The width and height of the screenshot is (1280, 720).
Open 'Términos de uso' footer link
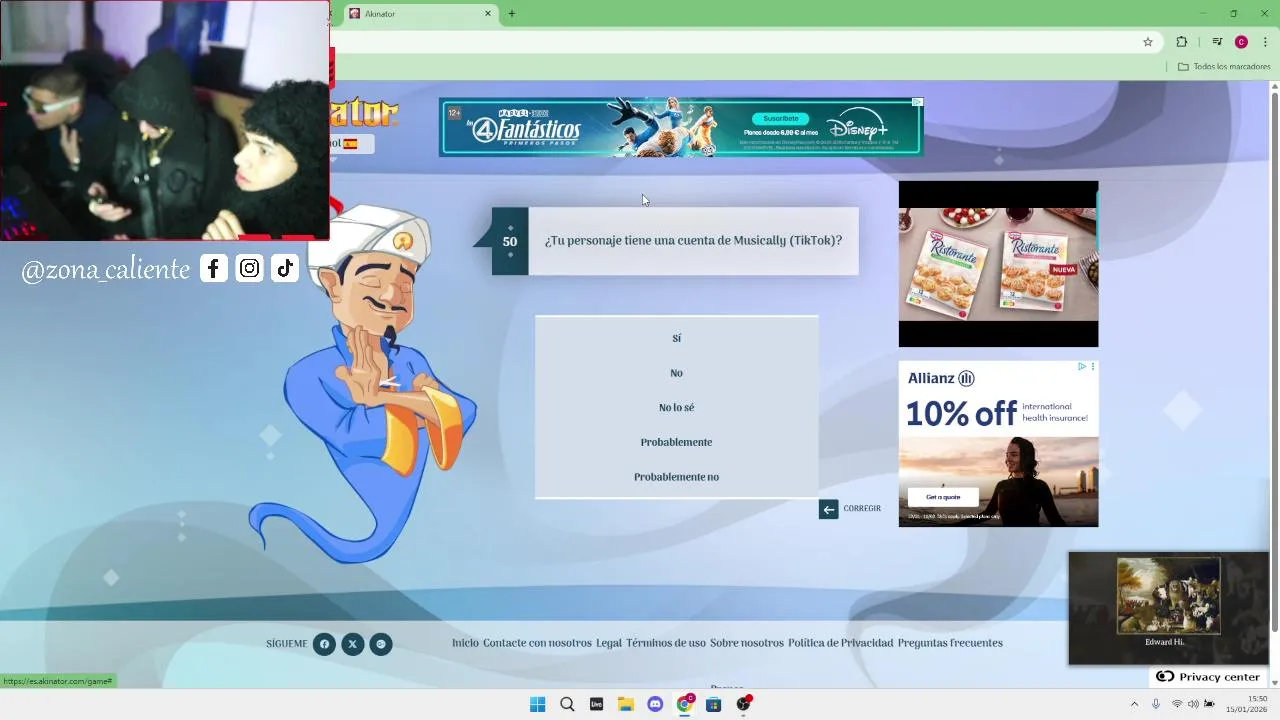tap(666, 643)
